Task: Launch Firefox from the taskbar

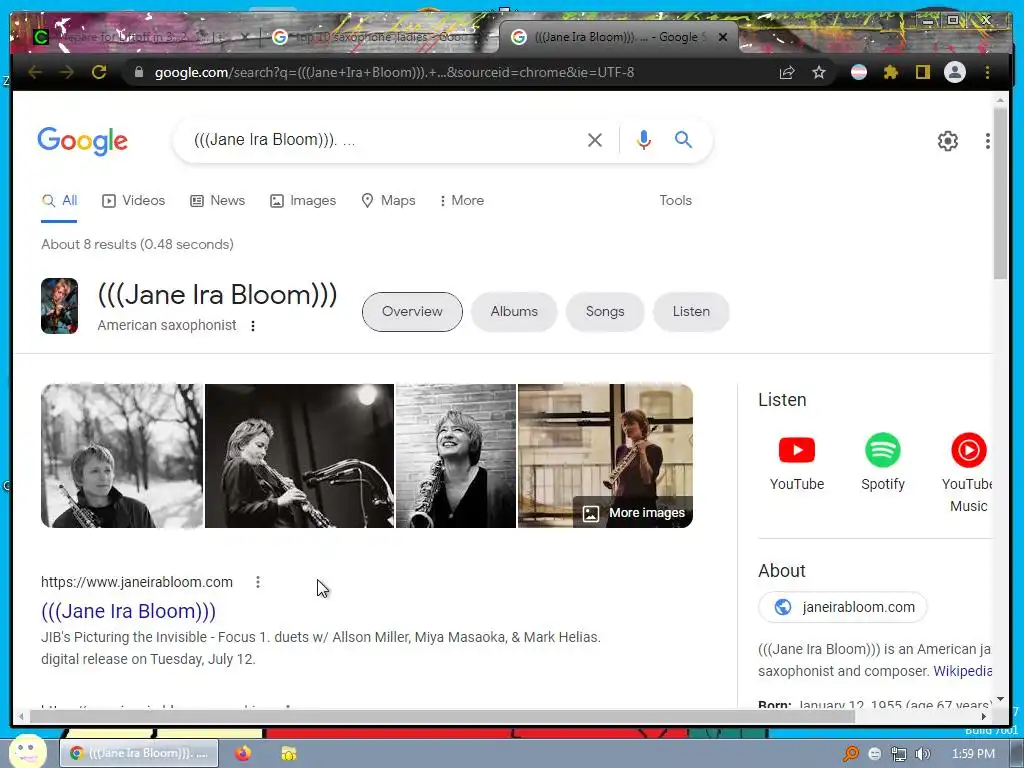Action: [x=243, y=753]
